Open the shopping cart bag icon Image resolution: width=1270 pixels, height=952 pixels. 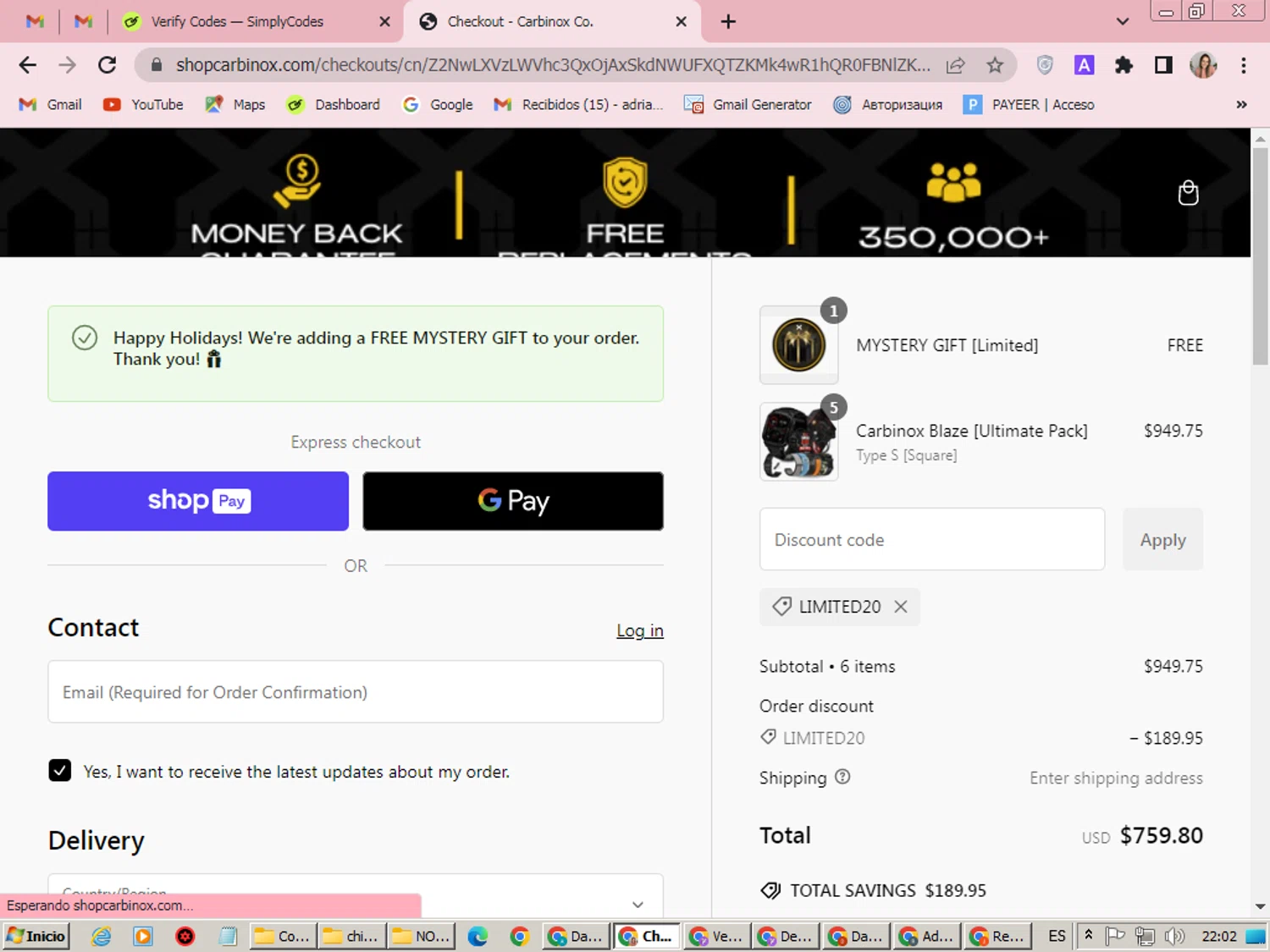click(x=1188, y=193)
